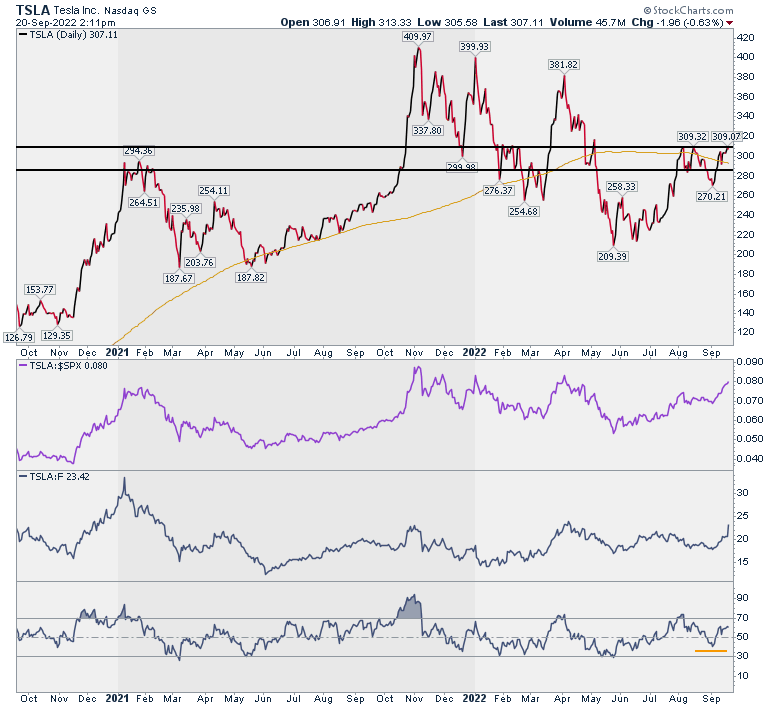Click the StockCharts.com attribution text
780x707 pixels.
click(688, 10)
